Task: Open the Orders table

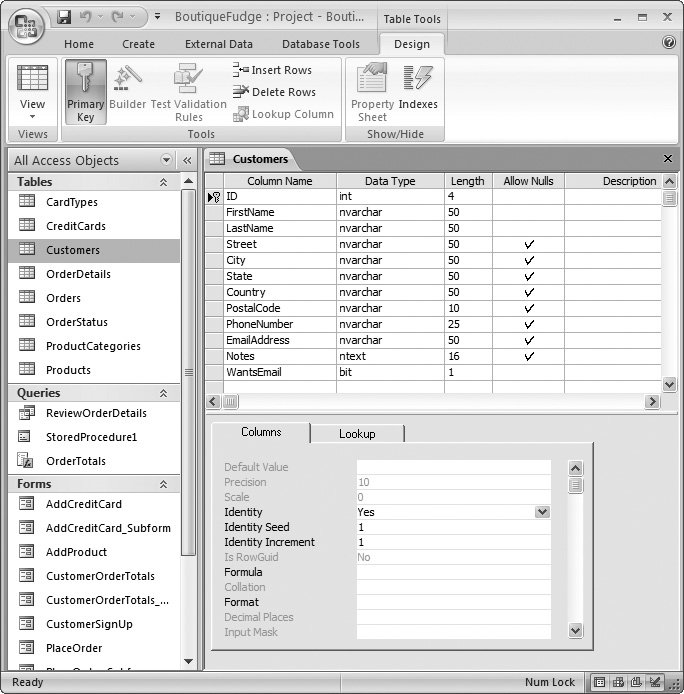Action: [63, 298]
